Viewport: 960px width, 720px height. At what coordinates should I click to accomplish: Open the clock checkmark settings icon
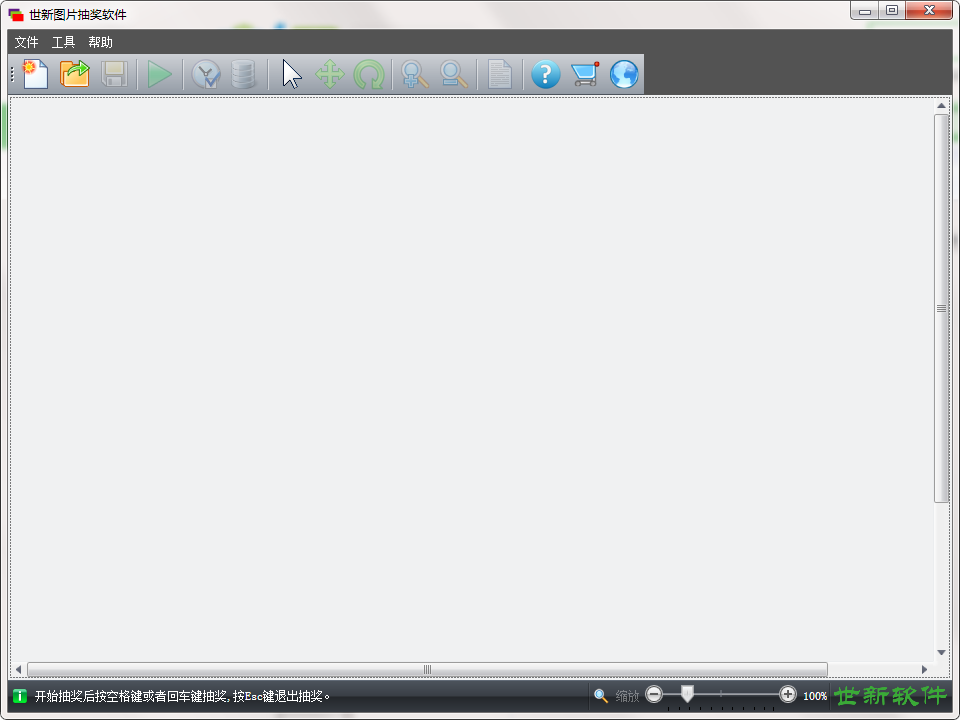pyautogui.click(x=206, y=75)
